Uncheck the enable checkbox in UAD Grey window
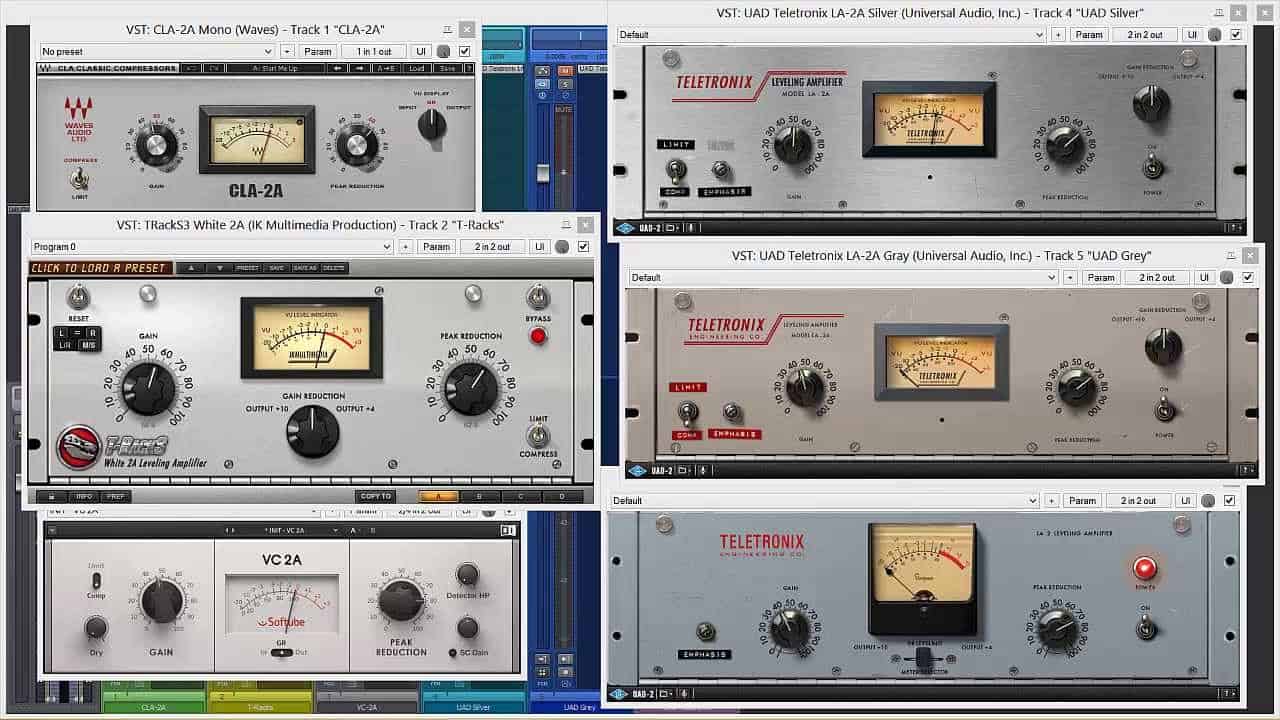This screenshot has height=720, width=1280. [1248, 277]
